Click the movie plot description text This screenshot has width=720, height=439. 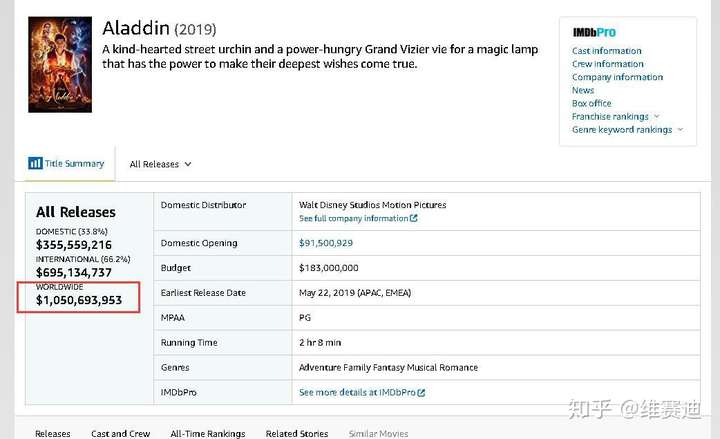320,56
